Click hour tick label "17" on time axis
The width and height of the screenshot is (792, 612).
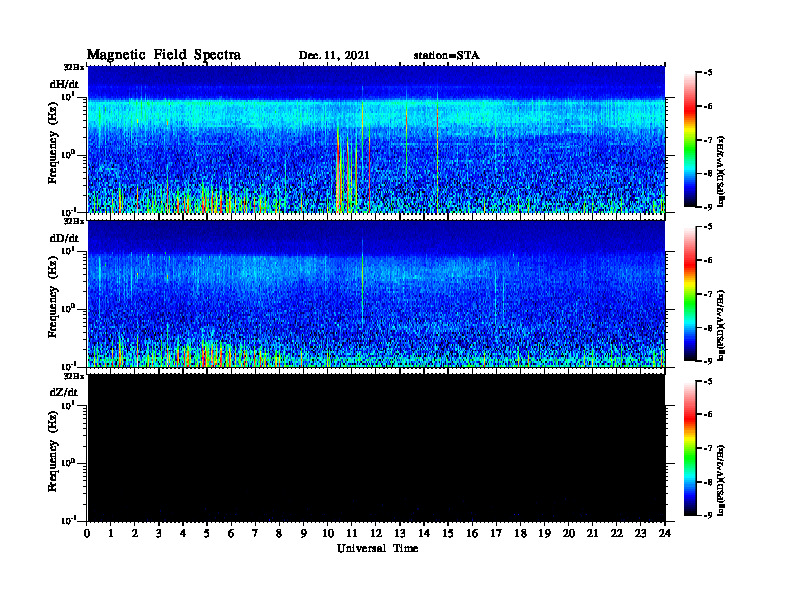pos(496,534)
